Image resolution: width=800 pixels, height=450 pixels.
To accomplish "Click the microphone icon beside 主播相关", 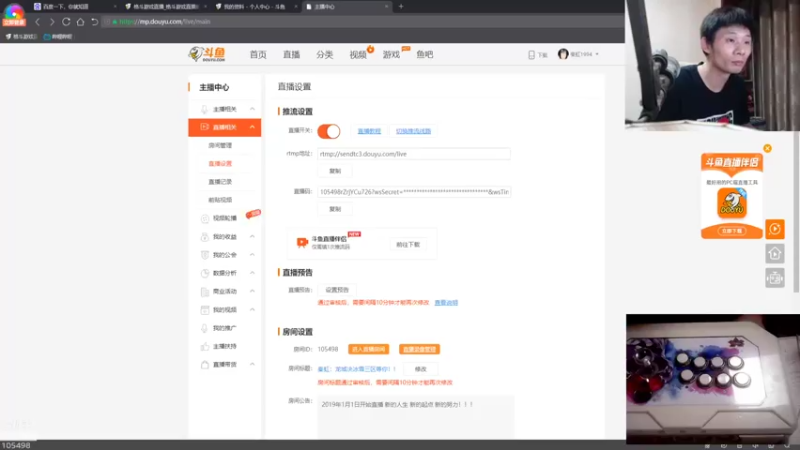I will [204, 109].
